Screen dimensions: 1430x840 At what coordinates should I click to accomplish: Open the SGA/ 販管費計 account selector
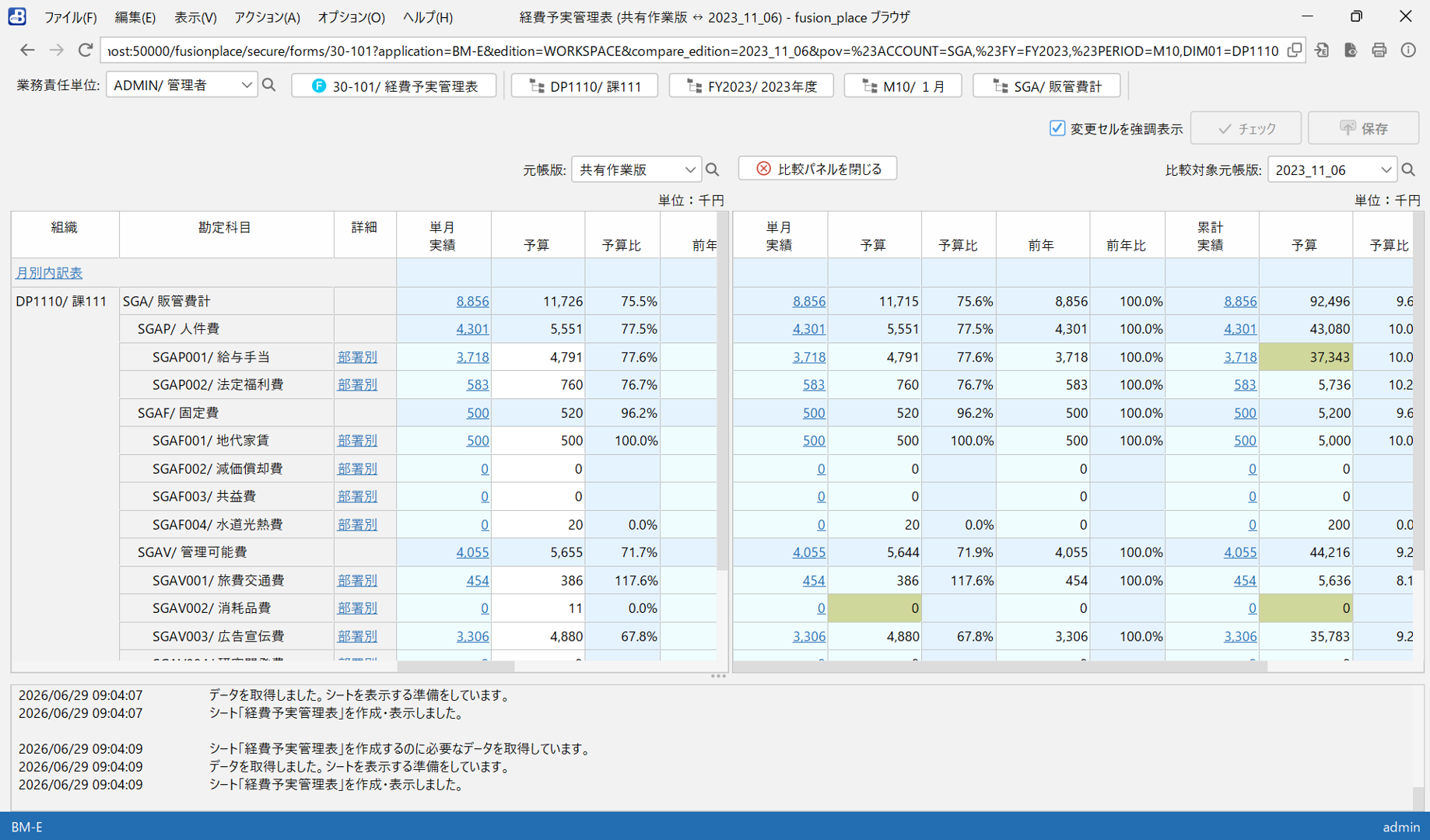(x=1046, y=86)
